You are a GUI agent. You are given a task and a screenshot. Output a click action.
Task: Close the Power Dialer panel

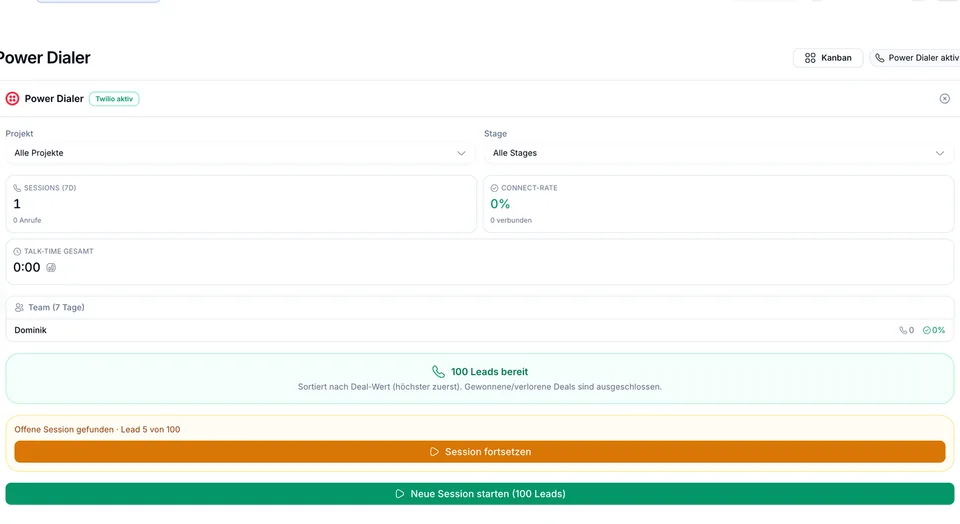pos(945,99)
